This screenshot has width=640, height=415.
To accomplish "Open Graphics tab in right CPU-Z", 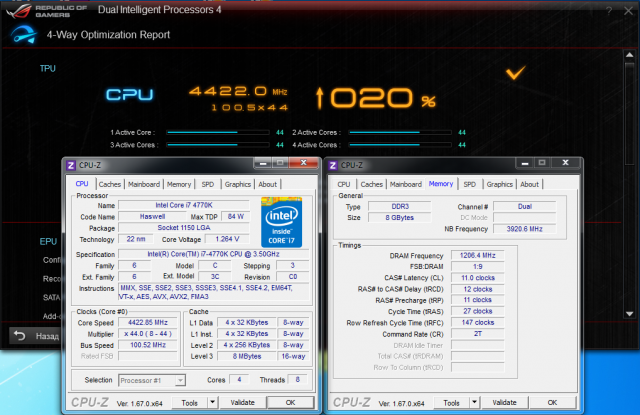I will [x=500, y=184].
